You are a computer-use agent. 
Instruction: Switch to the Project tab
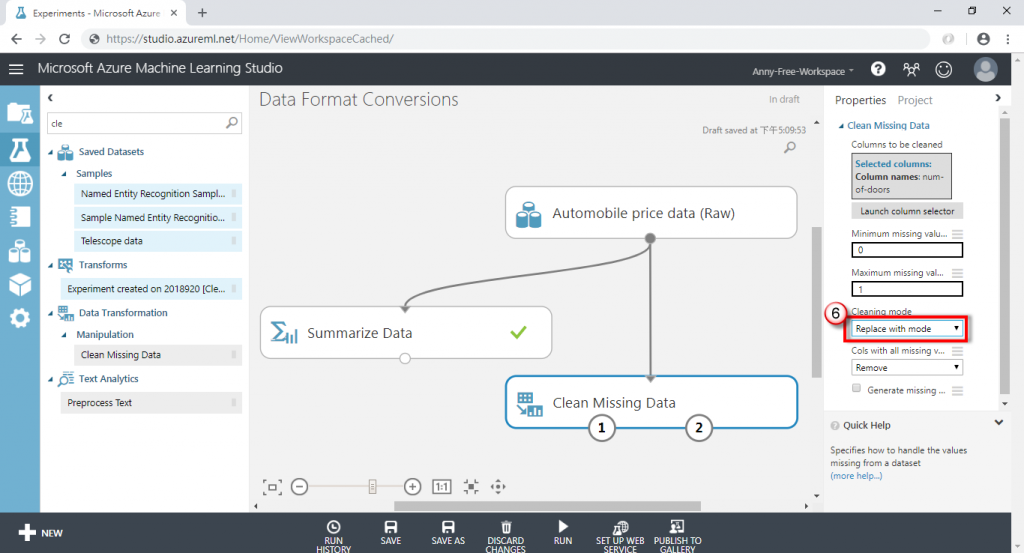(x=914, y=100)
